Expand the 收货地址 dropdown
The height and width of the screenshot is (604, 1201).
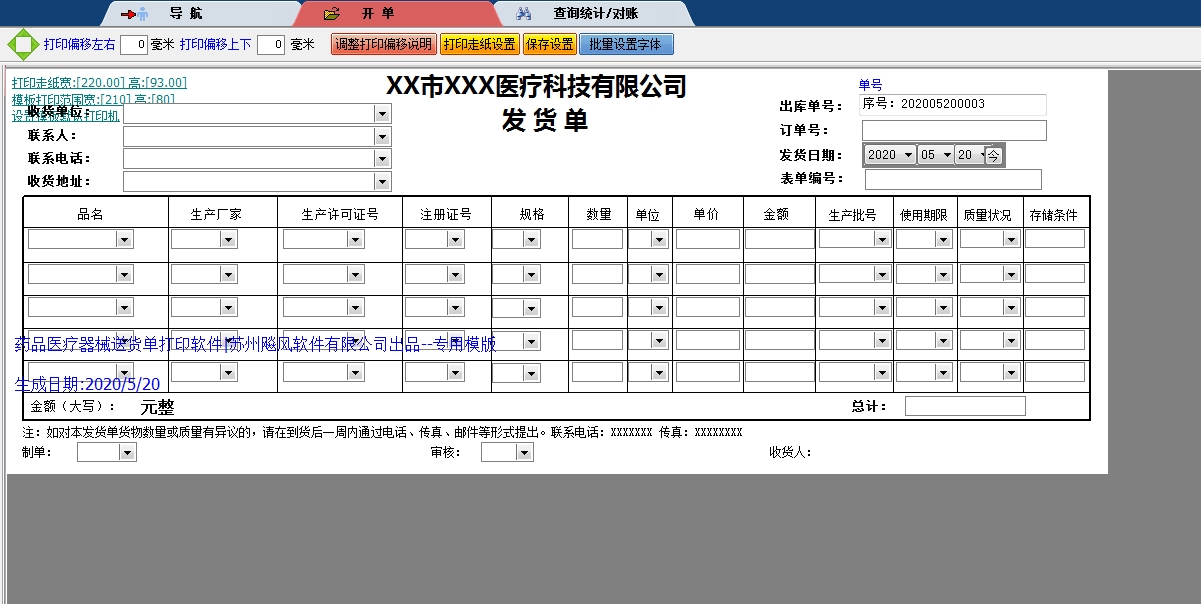381,181
